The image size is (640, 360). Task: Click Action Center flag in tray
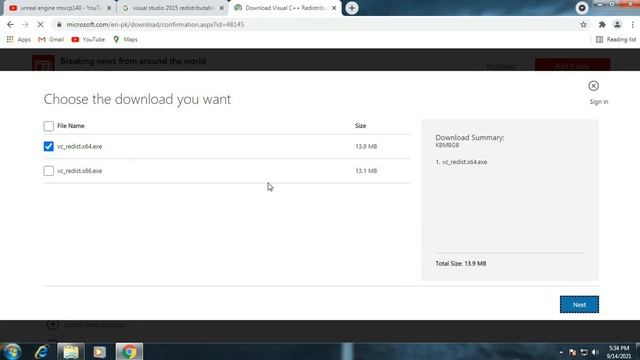[x=573, y=352]
